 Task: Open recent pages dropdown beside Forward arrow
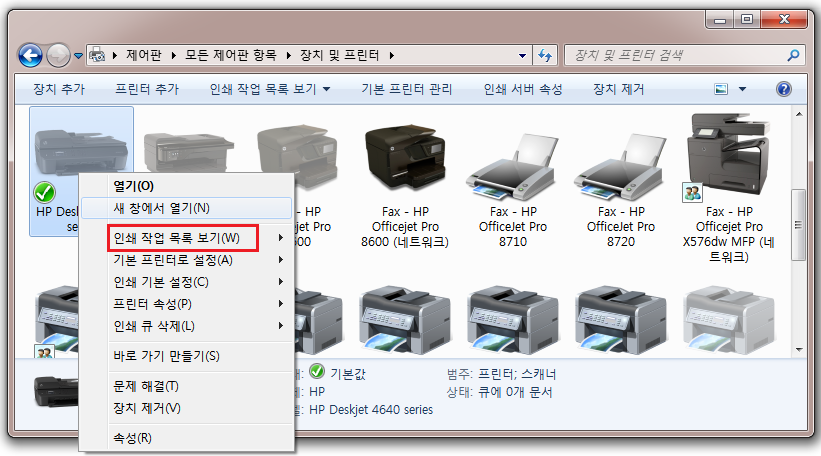pyautogui.click(x=78, y=55)
